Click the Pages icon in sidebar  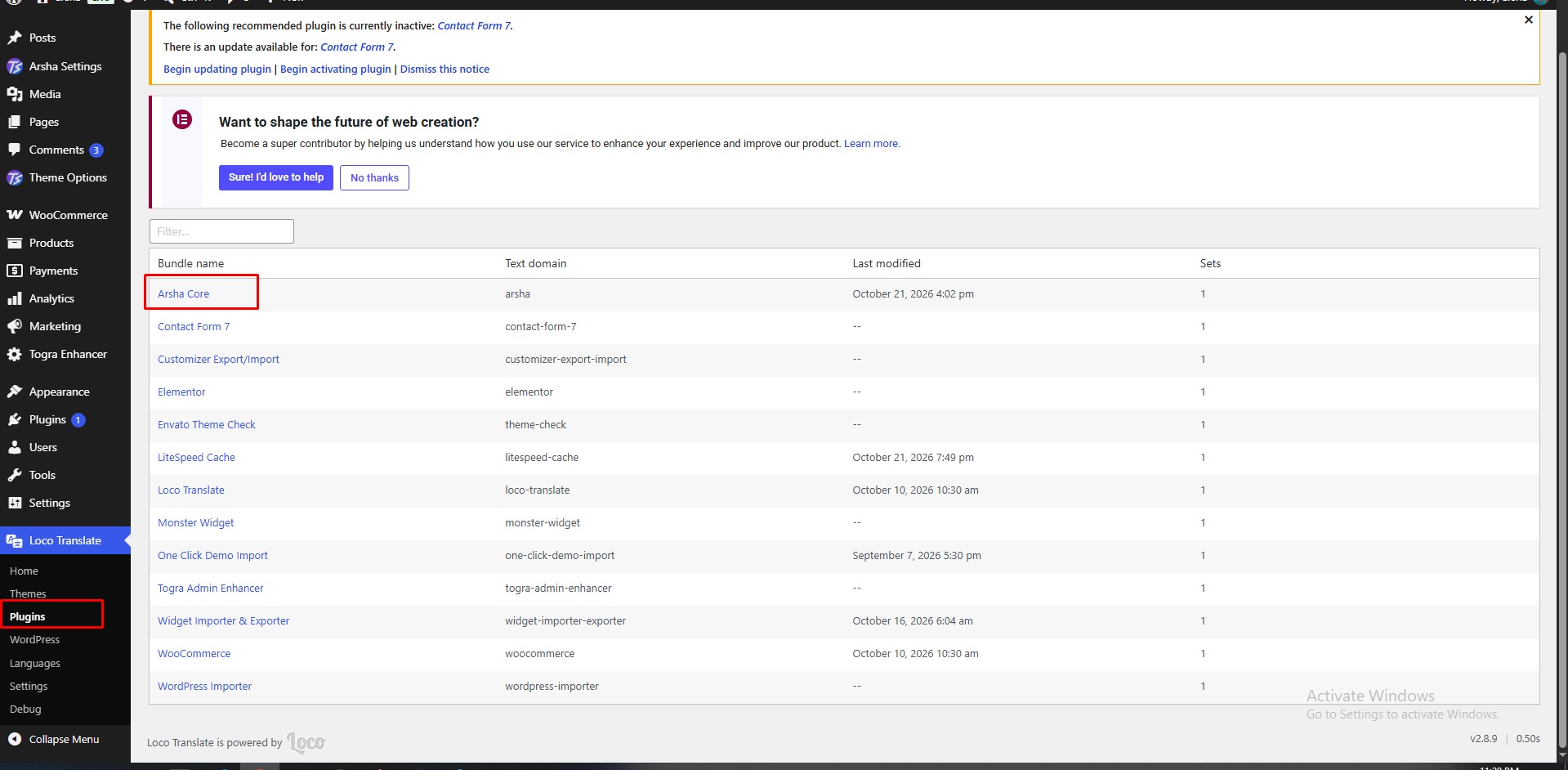(15, 122)
